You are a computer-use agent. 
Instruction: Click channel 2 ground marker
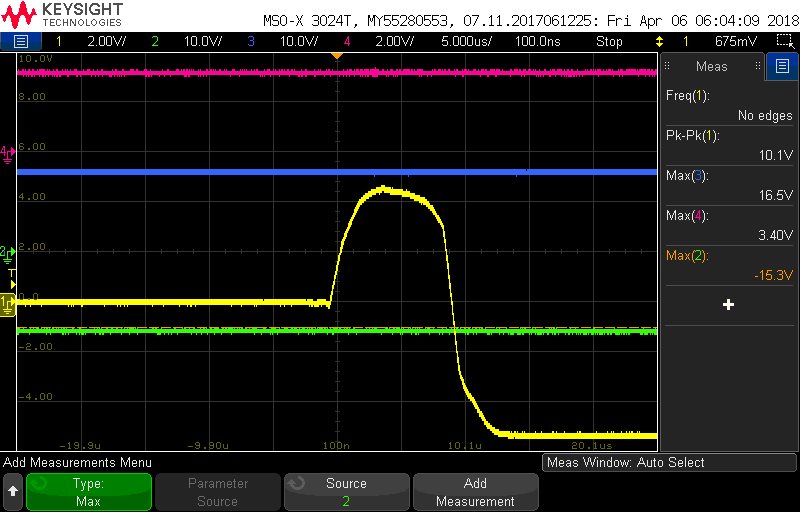click(7, 253)
